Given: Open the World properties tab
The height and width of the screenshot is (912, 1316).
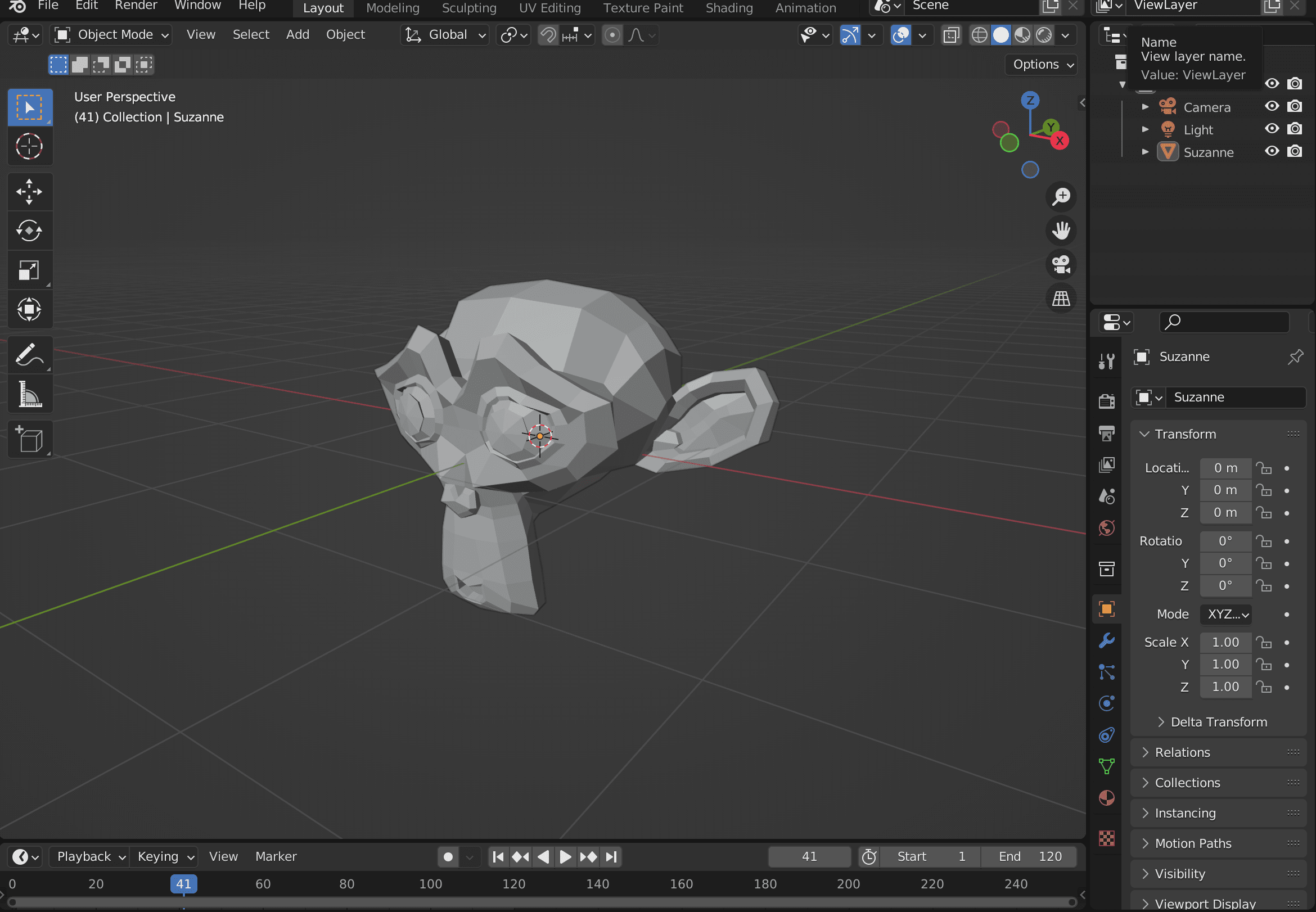Looking at the screenshot, I should [x=1107, y=527].
